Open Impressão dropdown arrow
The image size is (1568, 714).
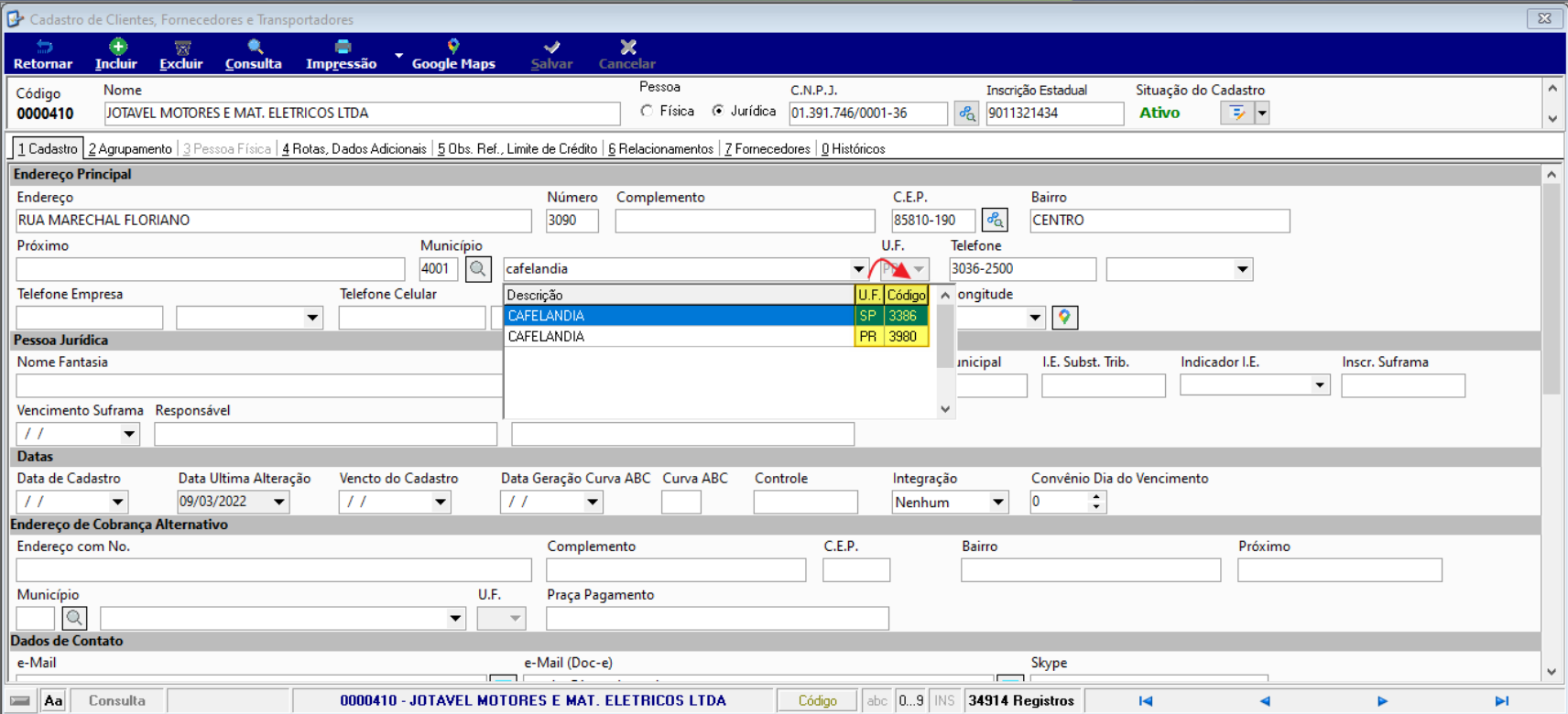[398, 56]
